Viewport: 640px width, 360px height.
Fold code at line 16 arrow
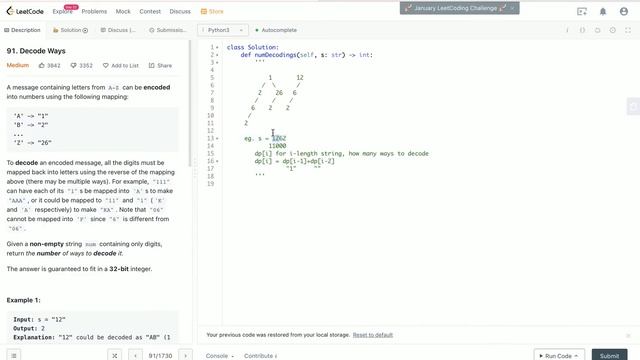(217, 161)
